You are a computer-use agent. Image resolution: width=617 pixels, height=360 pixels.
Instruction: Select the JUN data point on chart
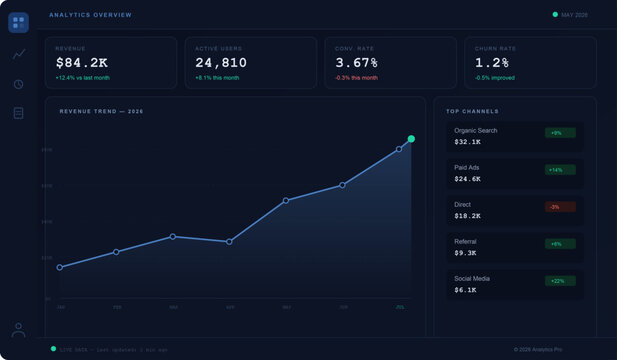(342, 185)
